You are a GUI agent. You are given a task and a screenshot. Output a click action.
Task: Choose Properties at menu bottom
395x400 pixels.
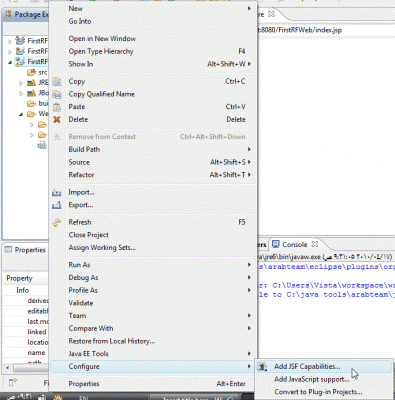tap(153, 384)
